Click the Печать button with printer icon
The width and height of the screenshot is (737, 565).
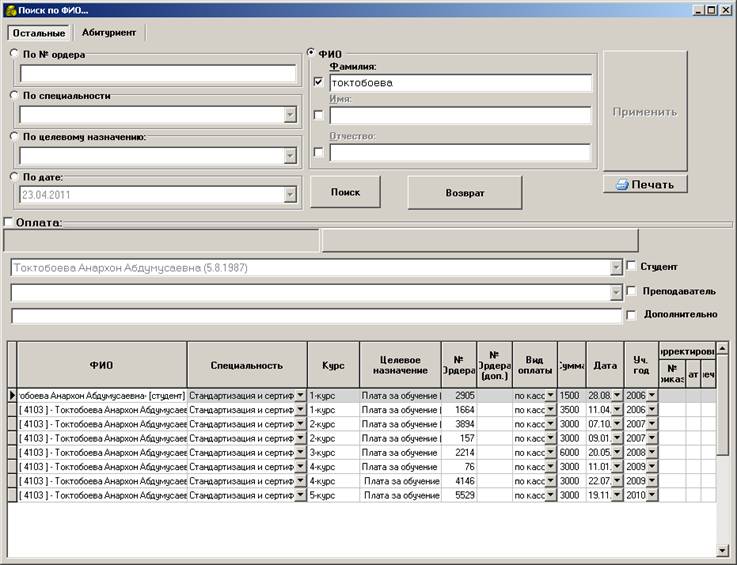tap(645, 184)
